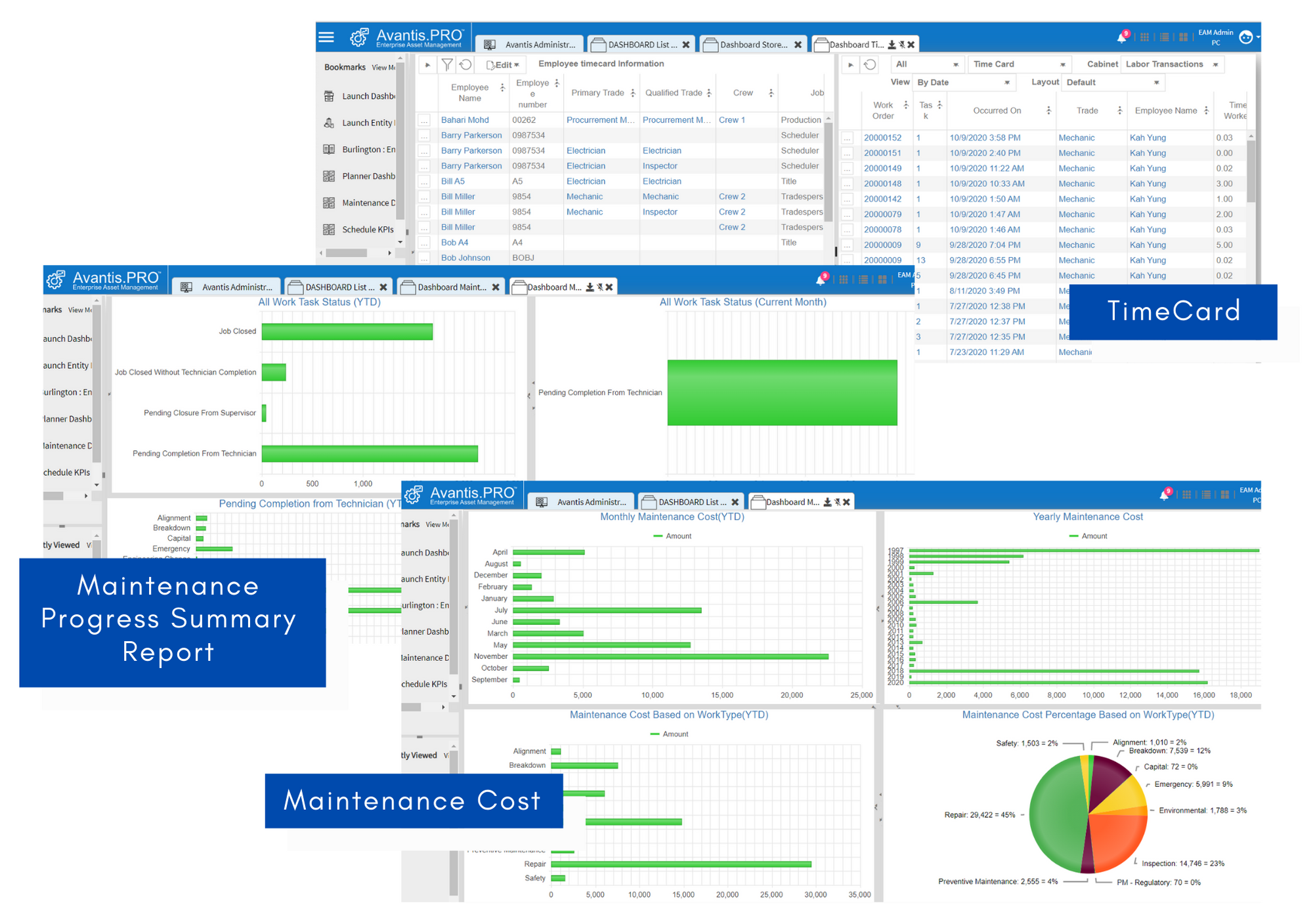Open Burlington bookmark in TimeCard window
1313x924 pixels.
pos(360,150)
